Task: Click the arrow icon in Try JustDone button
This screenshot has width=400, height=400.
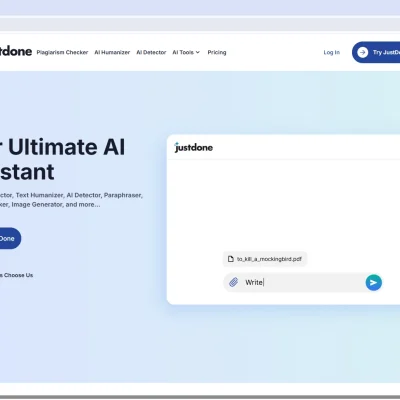Action: coord(363,52)
